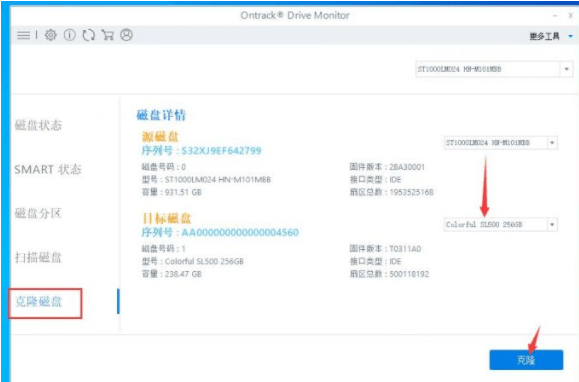The width and height of the screenshot is (579, 382).
Task: Switch to the SMART 状态 tab
Action: 48,169
